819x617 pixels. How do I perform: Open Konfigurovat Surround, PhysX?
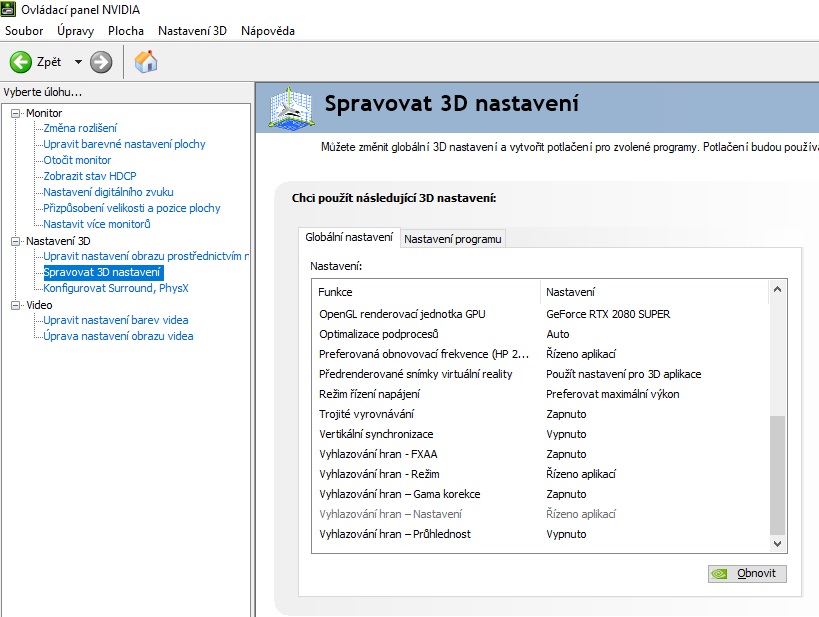pyautogui.click(x=116, y=288)
